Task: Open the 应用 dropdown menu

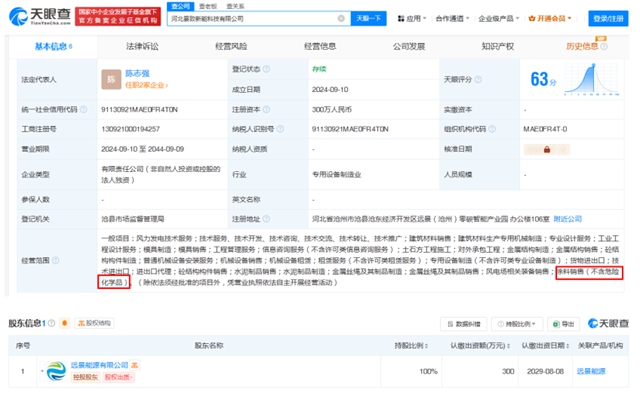Action: (412, 18)
